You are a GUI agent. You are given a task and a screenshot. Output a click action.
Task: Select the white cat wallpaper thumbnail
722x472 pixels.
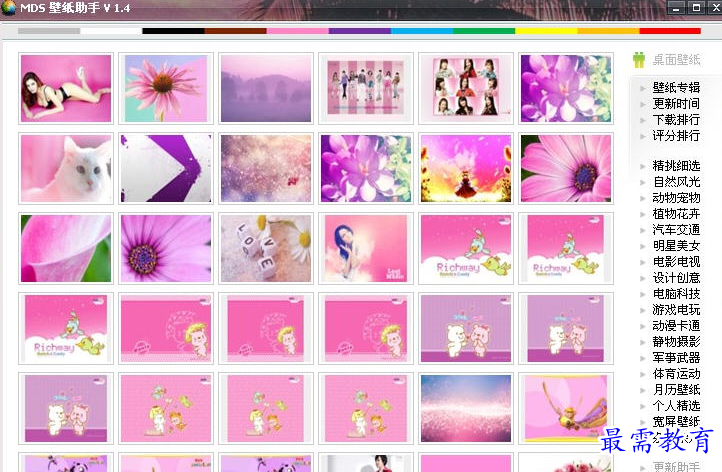click(66, 169)
